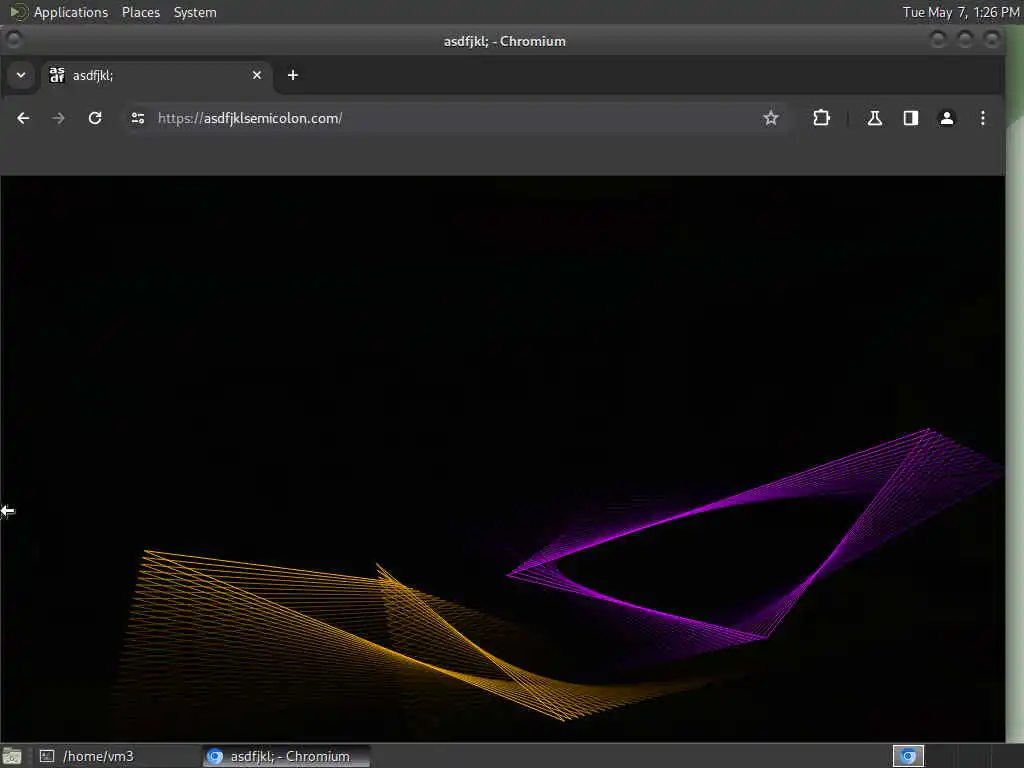This screenshot has height=768, width=1024.
Task: Maximize the Chromium window
Action: (965, 40)
